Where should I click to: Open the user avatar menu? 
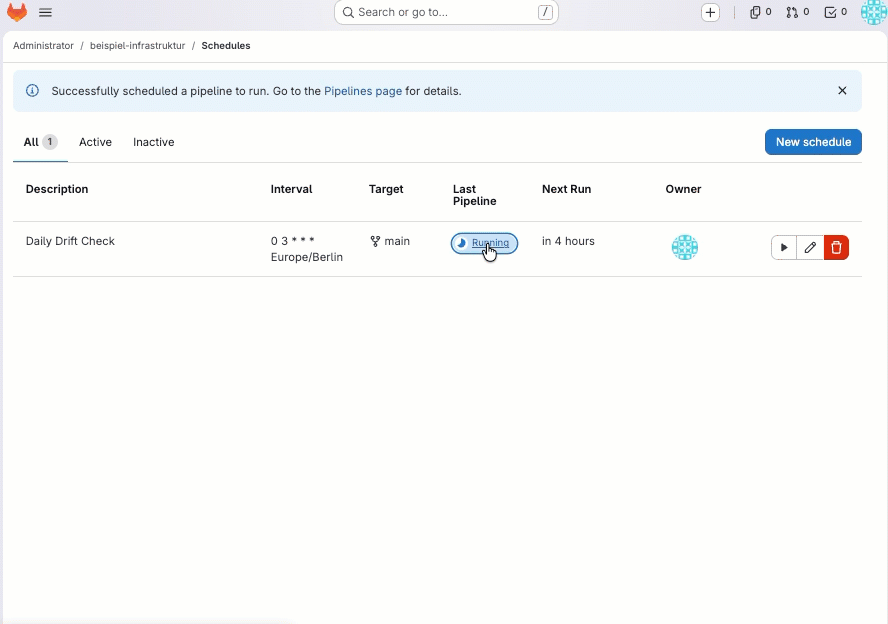click(873, 12)
